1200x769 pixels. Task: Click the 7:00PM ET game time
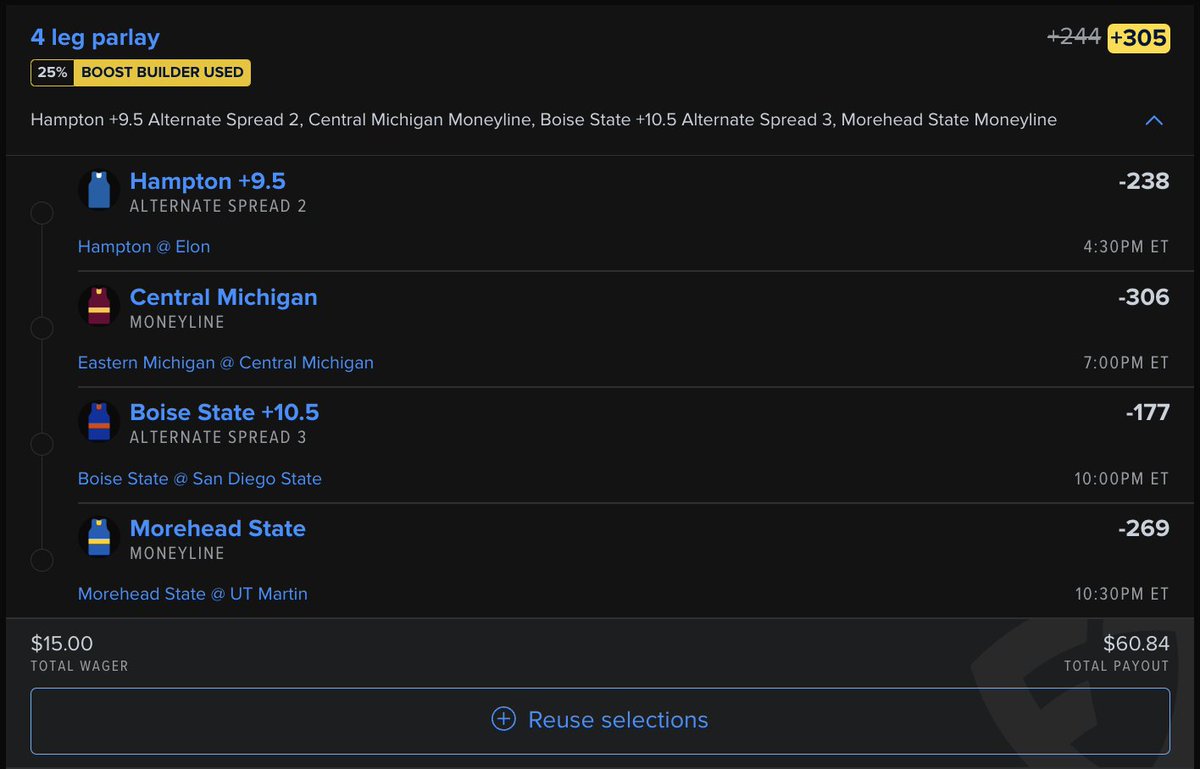[x=1125, y=363]
